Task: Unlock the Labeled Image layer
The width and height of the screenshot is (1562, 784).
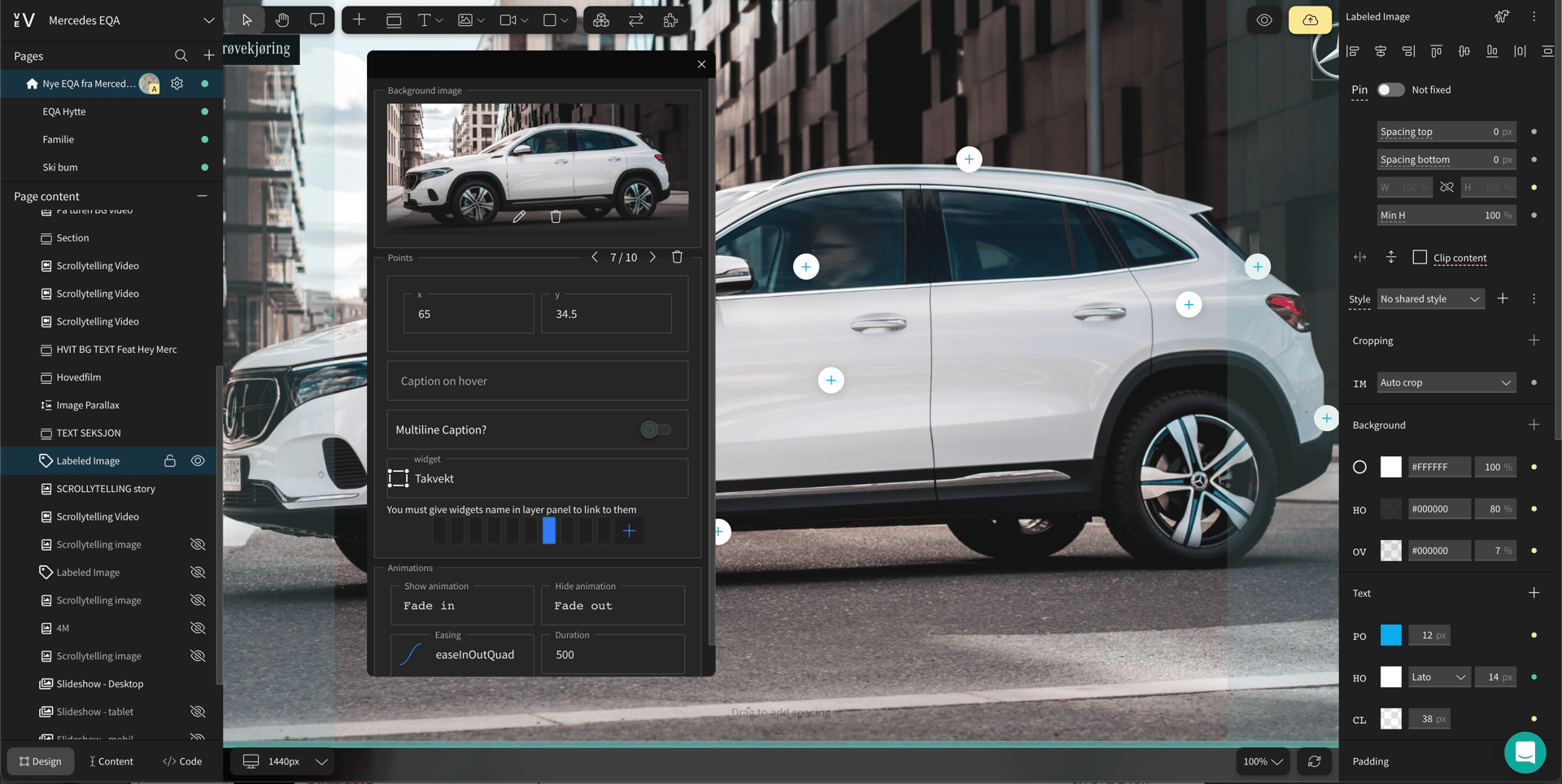Action: pyautogui.click(x=170, y=461)
